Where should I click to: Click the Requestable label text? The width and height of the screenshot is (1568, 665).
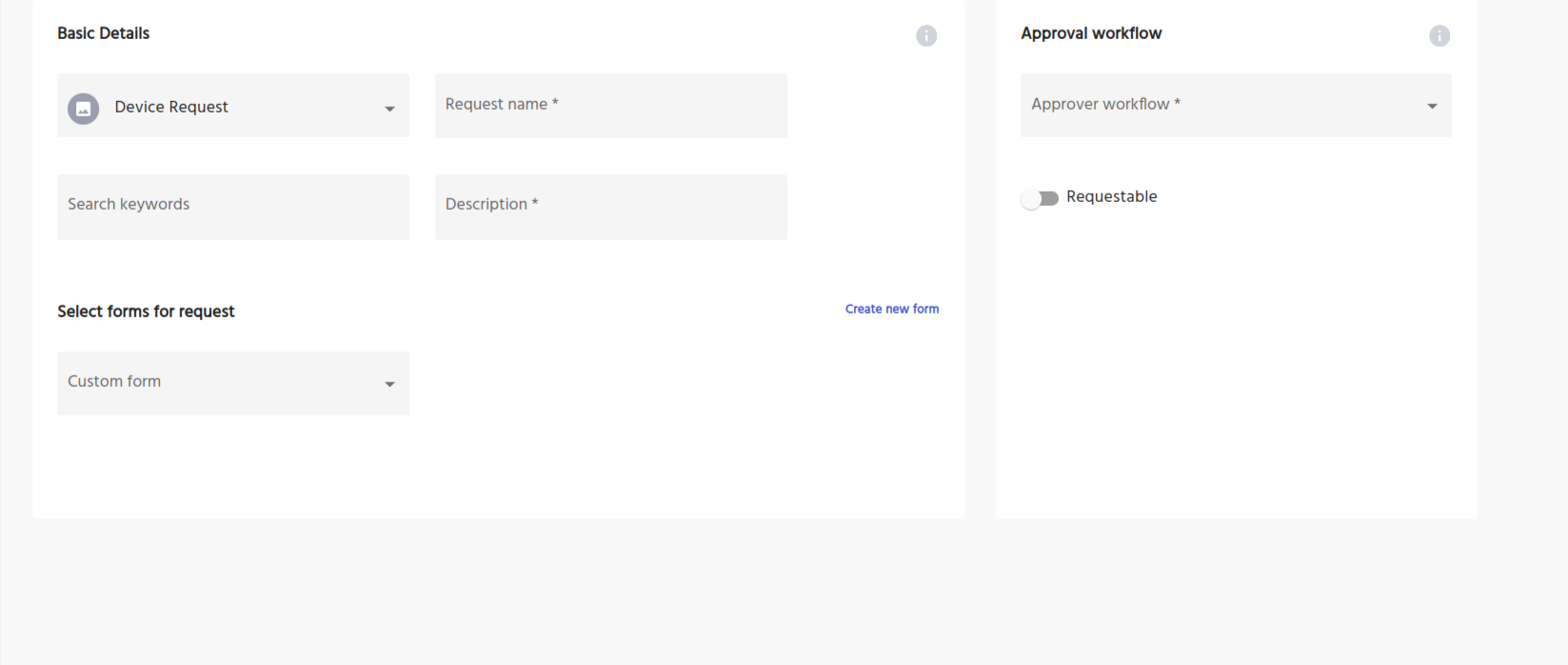tap(1111, 196)
